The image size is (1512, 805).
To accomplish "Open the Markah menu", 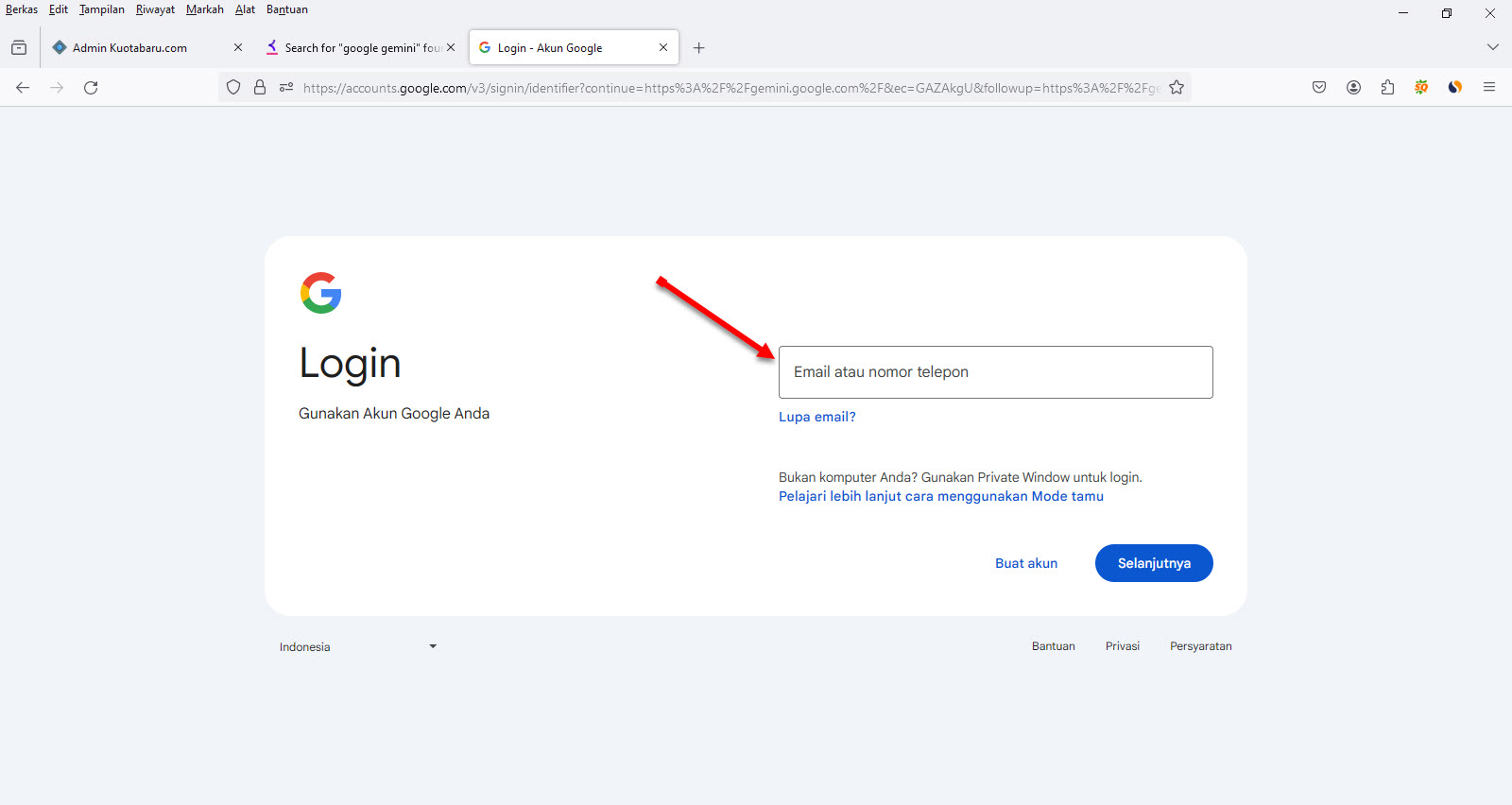I will pos(204,9).
